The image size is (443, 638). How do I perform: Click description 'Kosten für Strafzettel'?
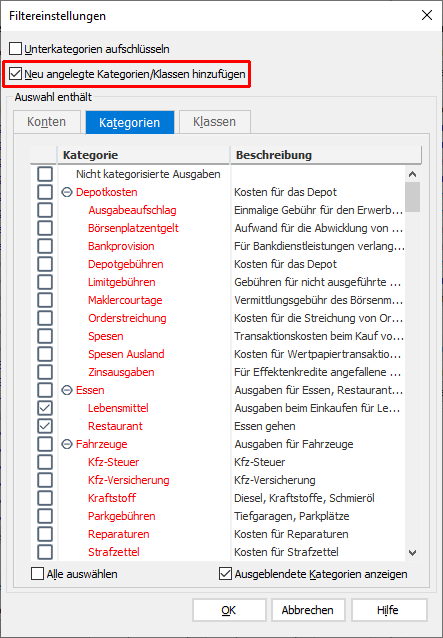(x=286, y=552)
